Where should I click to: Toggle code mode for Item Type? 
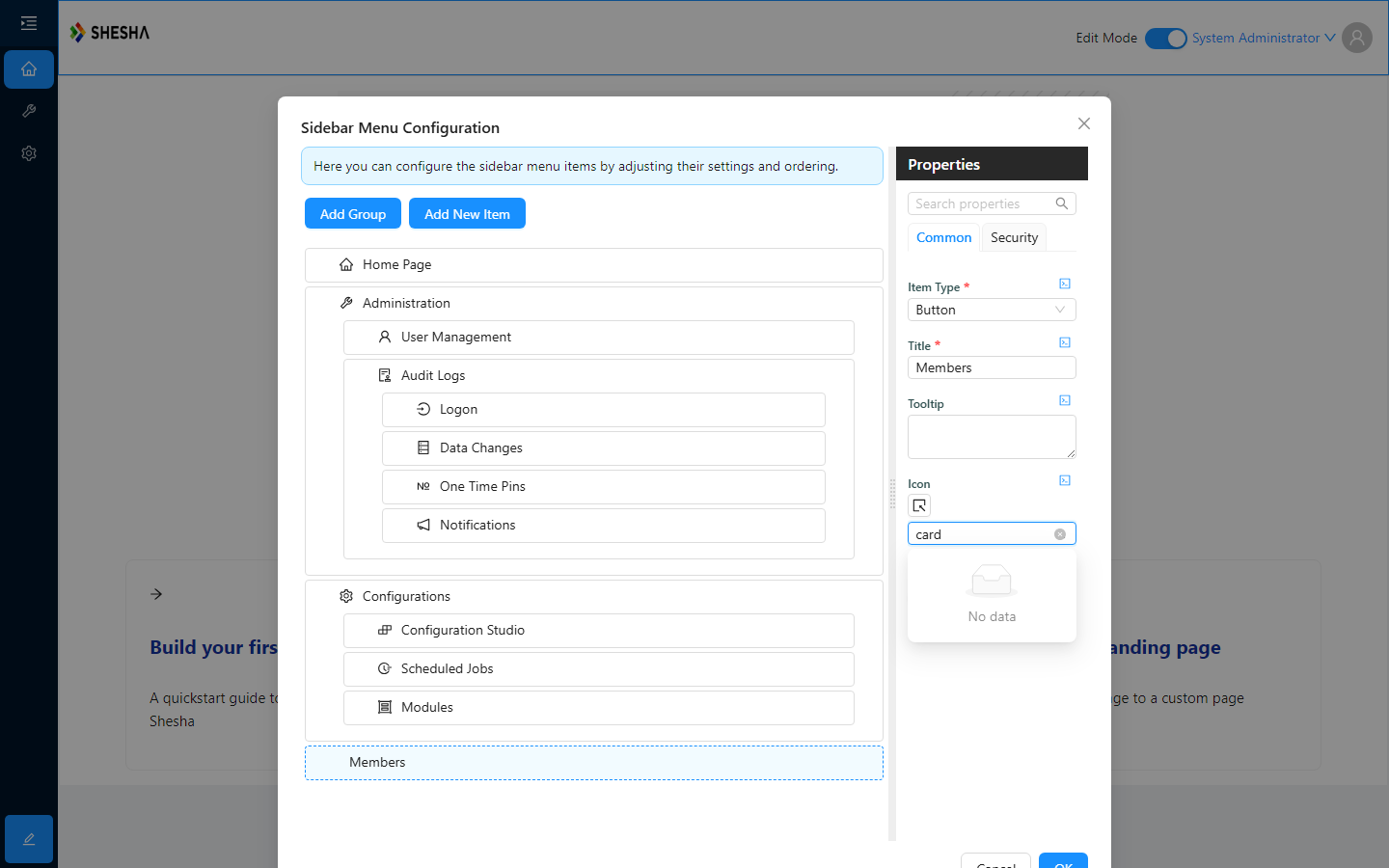click(1065, 284)
